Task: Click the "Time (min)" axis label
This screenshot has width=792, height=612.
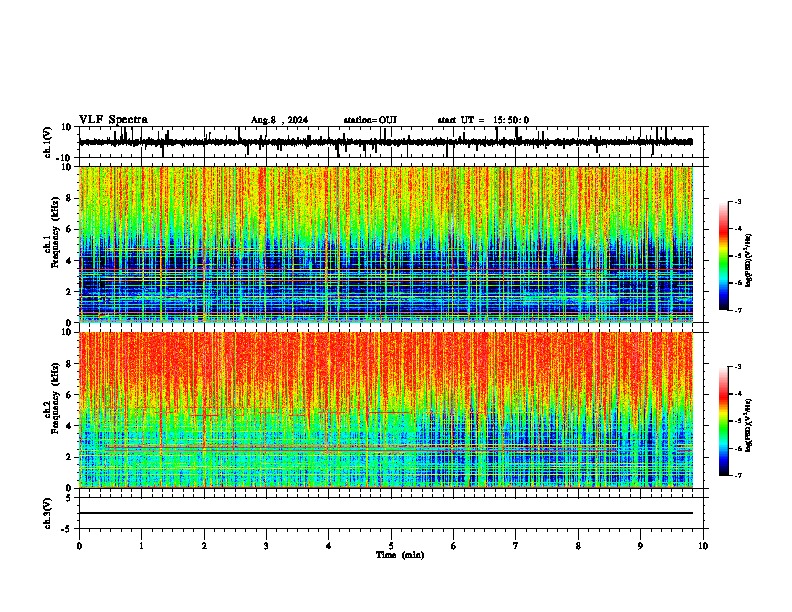Action: coord(400,555)
